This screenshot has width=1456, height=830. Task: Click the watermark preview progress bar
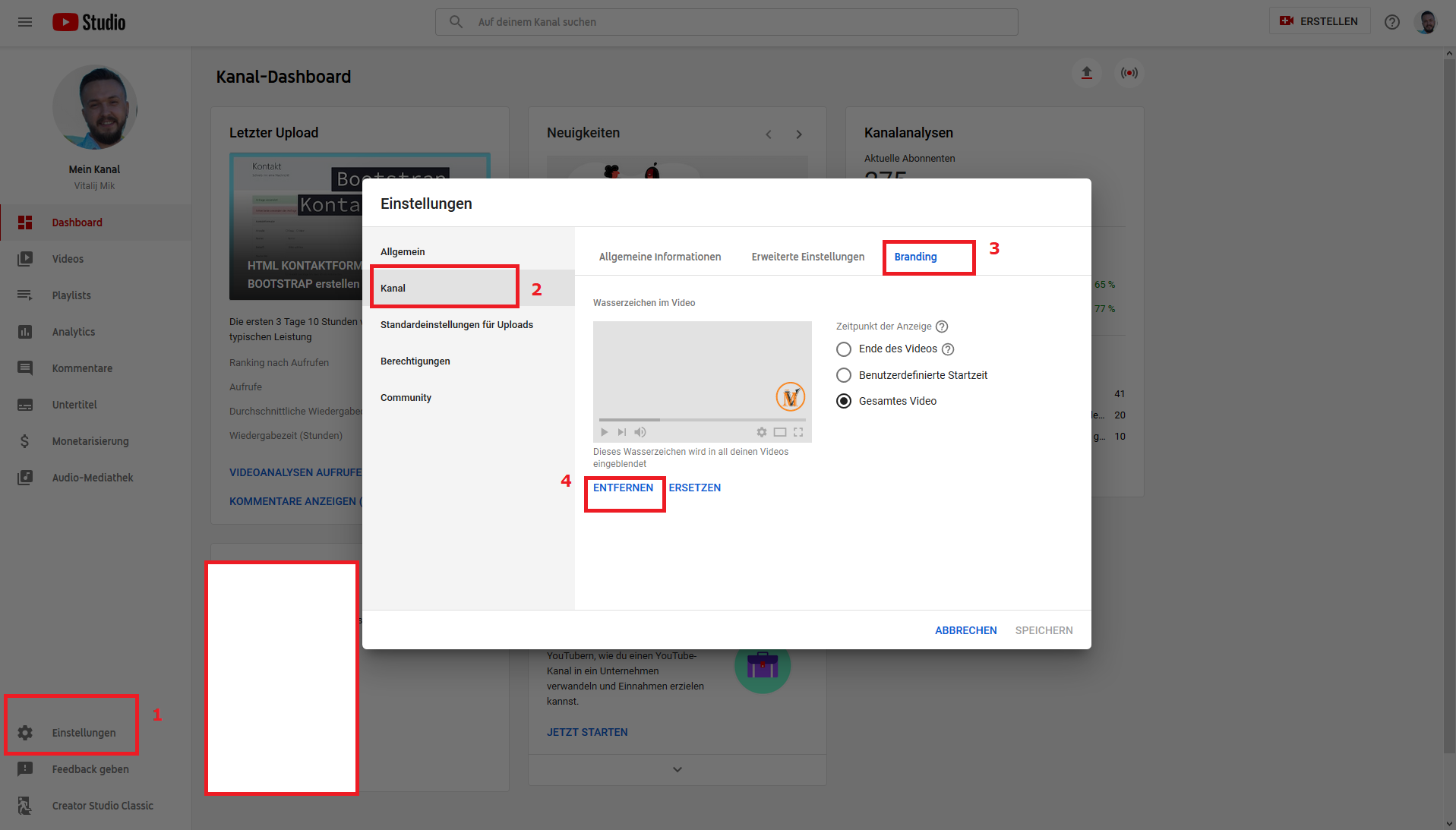[702, 419]
